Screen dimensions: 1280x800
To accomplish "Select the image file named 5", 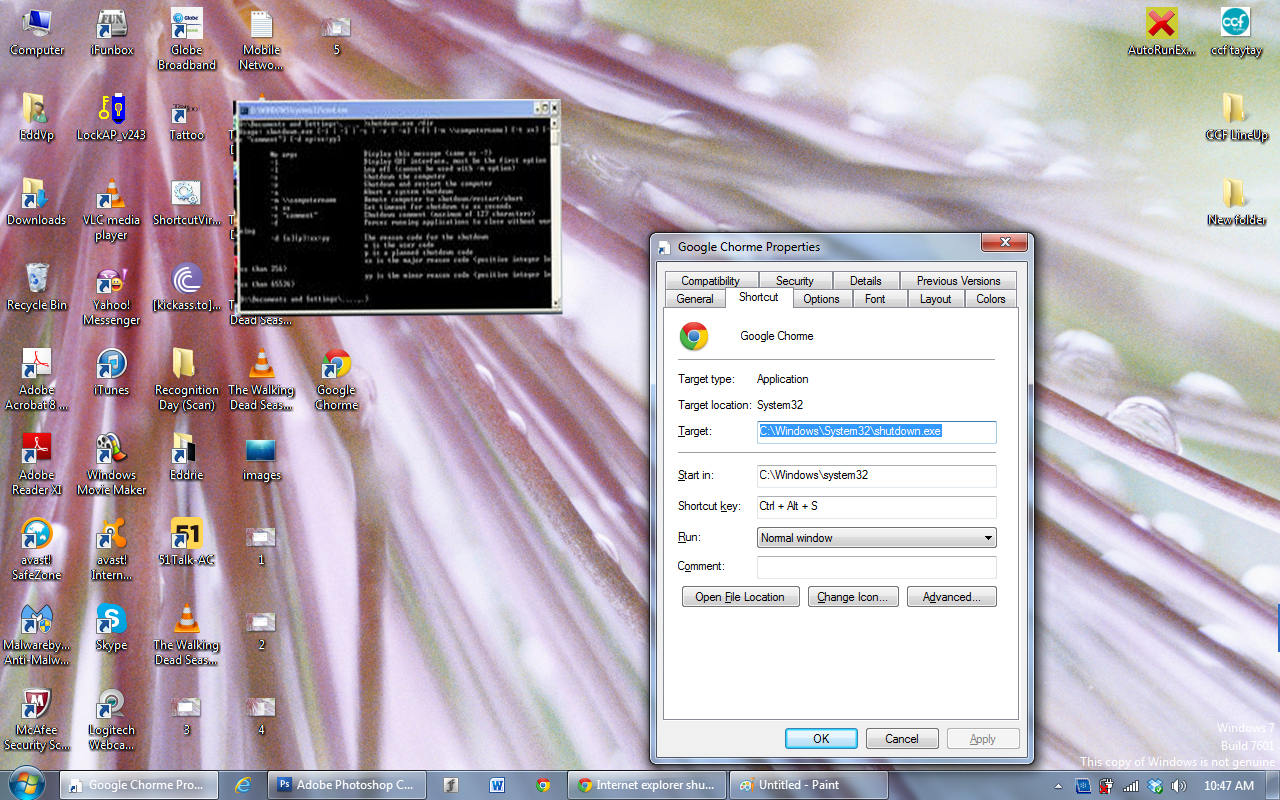I will 337,32.
